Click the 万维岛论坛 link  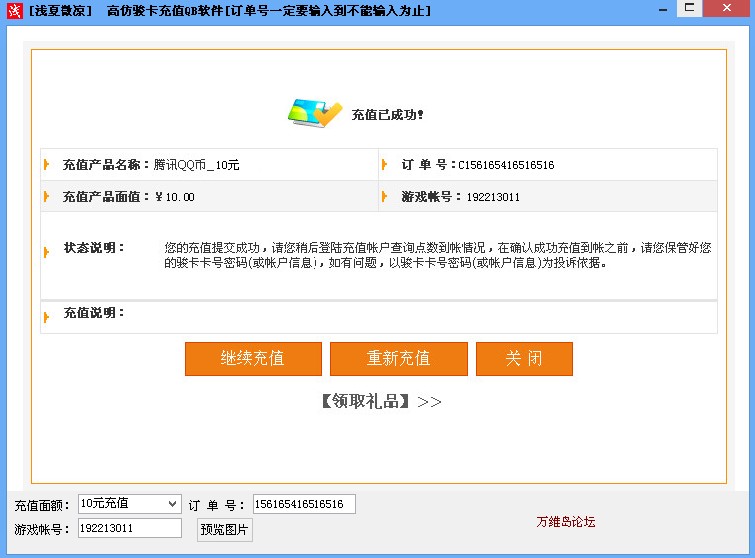[566, 522]
